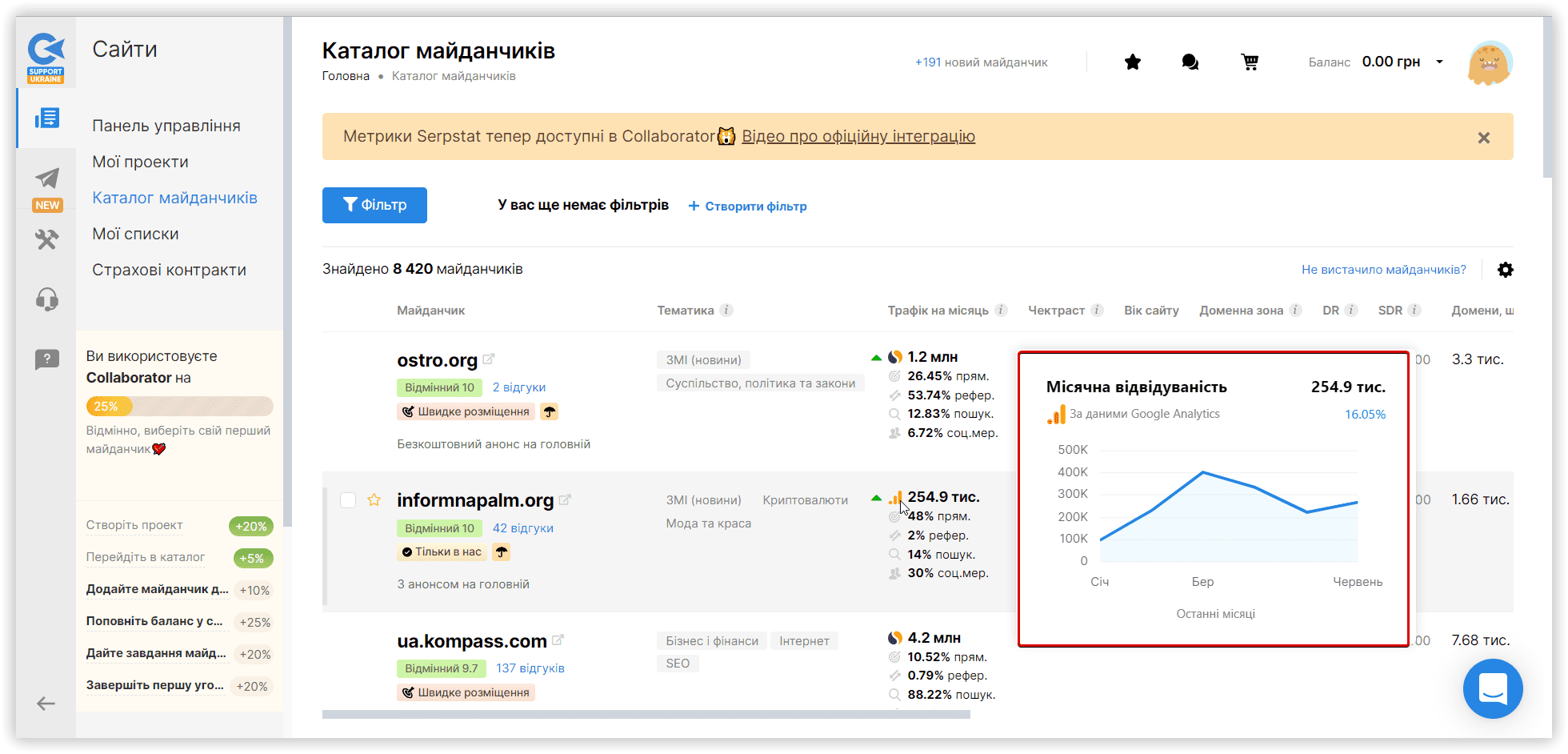Image resolution: width=1568 pixels, height=754 pixels.
Task: Open the question mark help icon
Action: [x=46, y=359]
